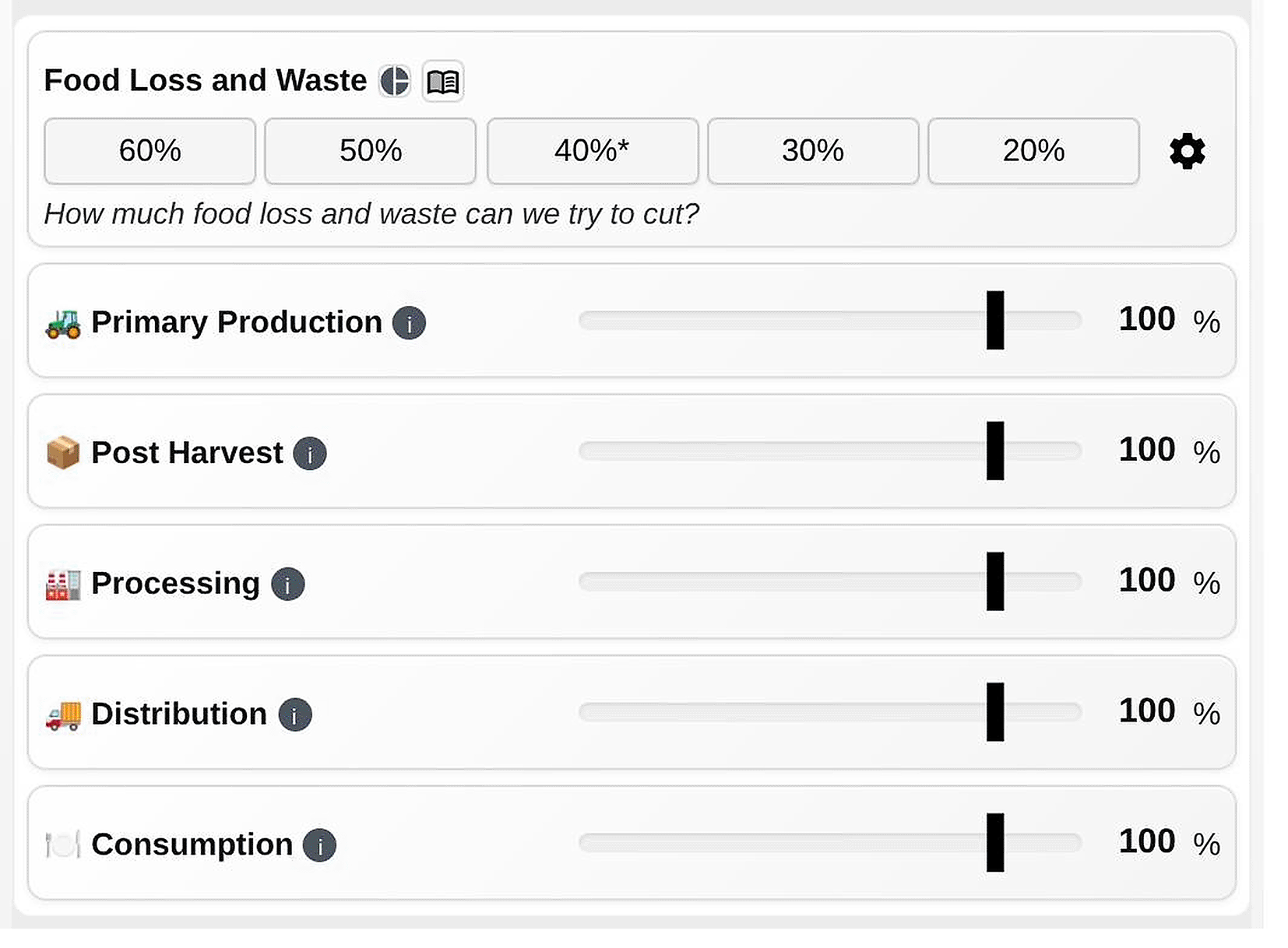Open the gear settings icon
1288x948 pixels.
point(1188,151)
